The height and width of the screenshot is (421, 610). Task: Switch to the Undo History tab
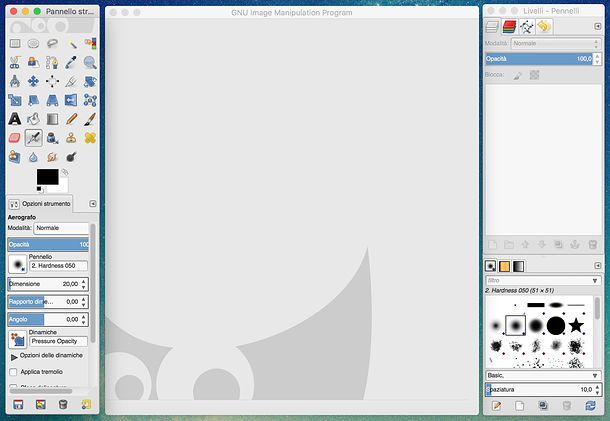pyautogui.click(x=544, y=26)
